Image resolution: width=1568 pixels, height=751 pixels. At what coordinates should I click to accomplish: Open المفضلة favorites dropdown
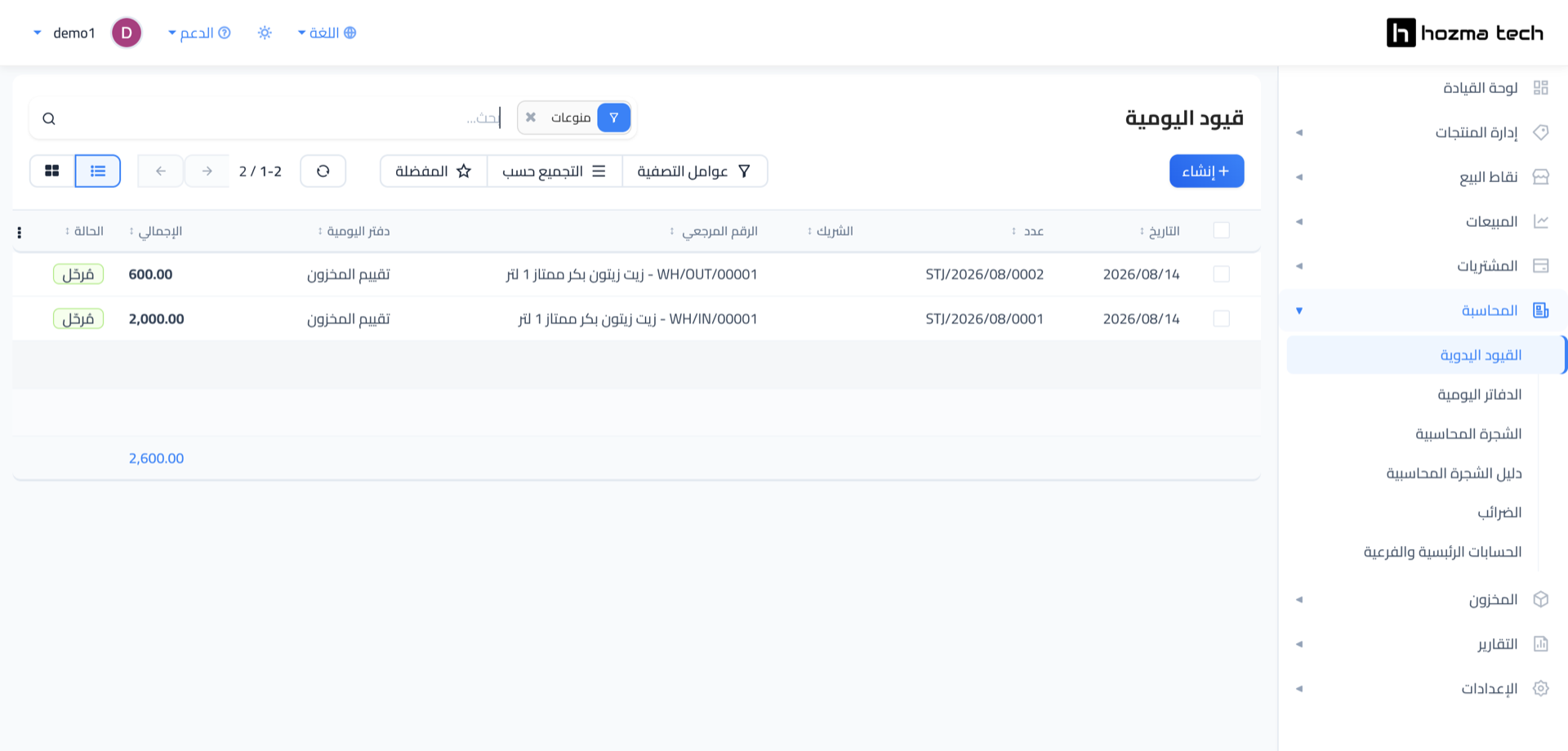[x=434, y=171]
